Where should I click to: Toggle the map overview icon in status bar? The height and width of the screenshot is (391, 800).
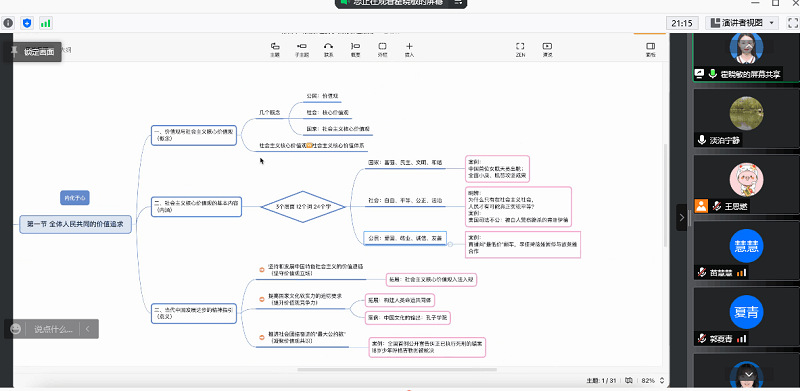629,380
